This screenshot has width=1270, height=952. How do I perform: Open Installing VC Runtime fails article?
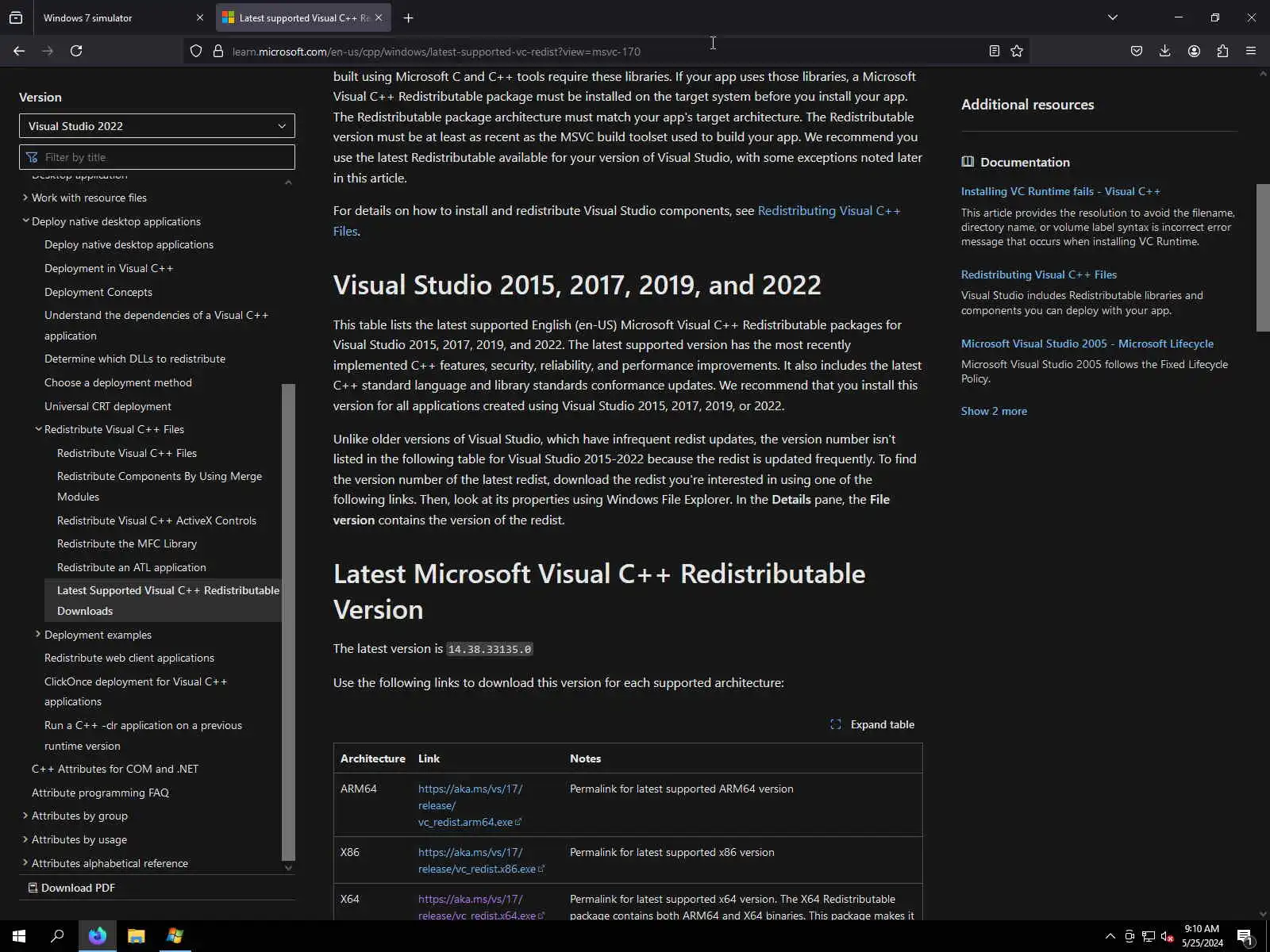click(x=1060, y=191)
